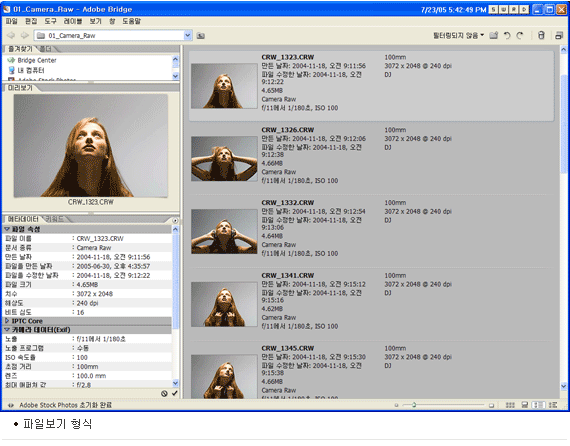The height and width of the screenshot is (446, 570).
Task: Switch to compact mode icon
Action: 559,35
